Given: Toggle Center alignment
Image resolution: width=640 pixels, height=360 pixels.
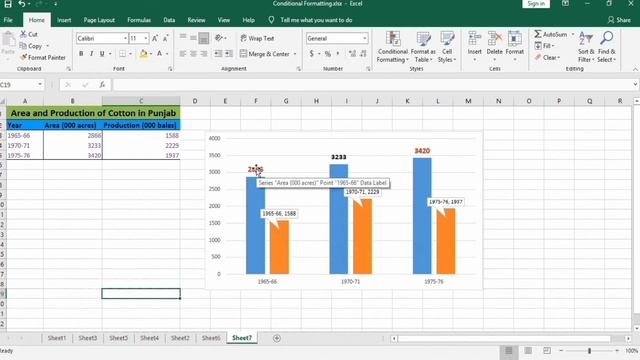Looking at the screenshot, I should click(193, 54).
